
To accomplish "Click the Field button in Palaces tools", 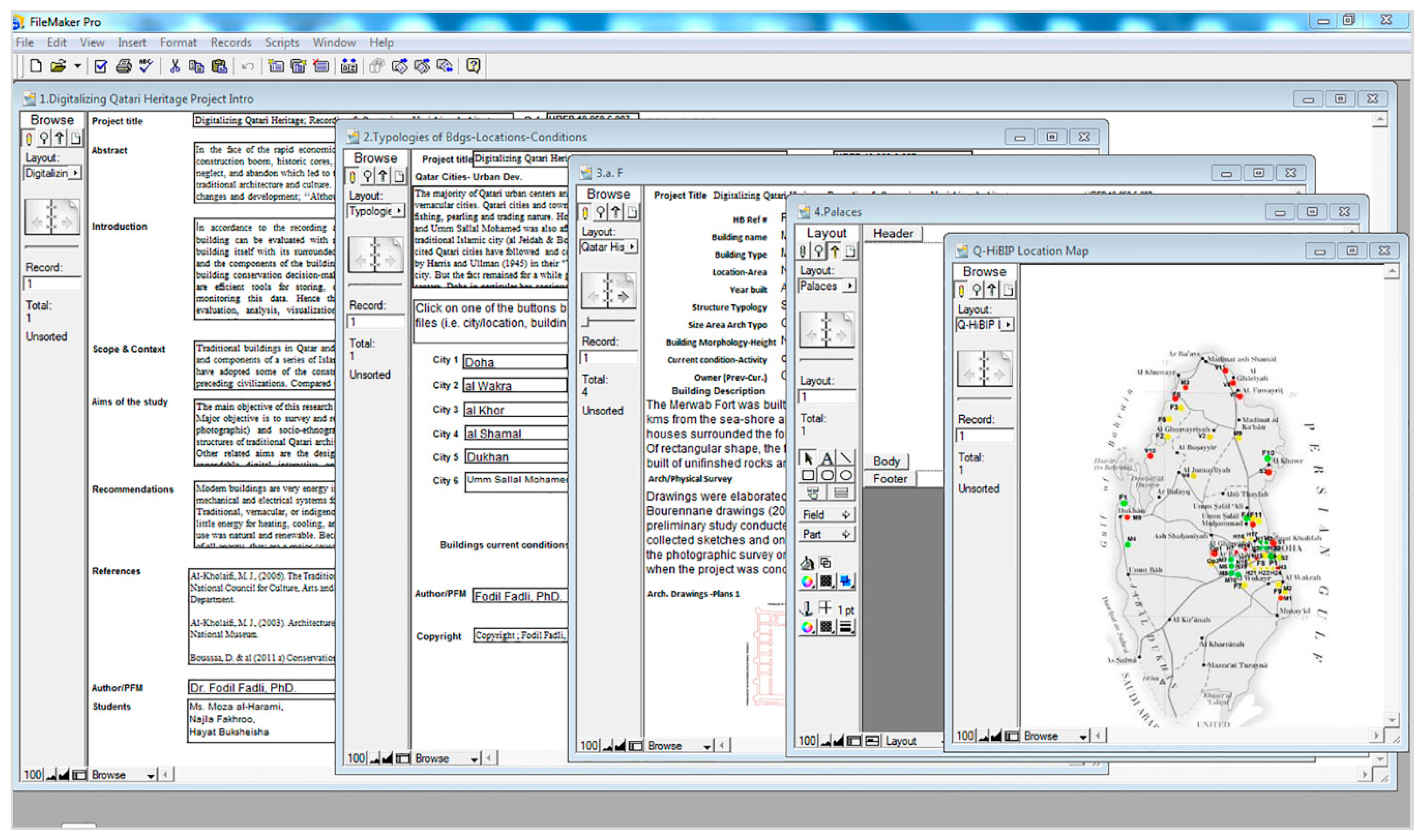I will coord(826,515).
